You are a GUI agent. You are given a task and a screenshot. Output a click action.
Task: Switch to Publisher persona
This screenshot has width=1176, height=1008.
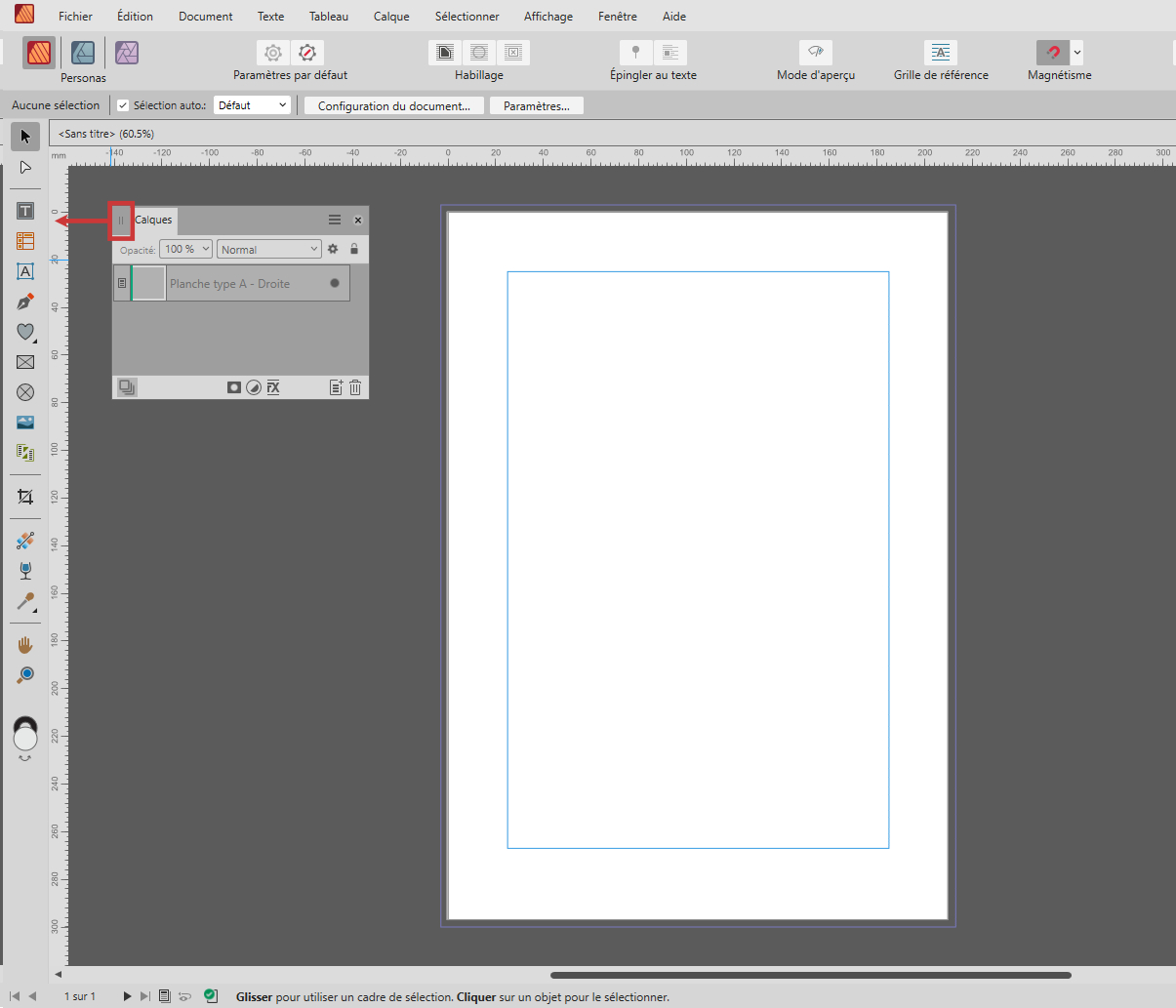pos(39,52)
